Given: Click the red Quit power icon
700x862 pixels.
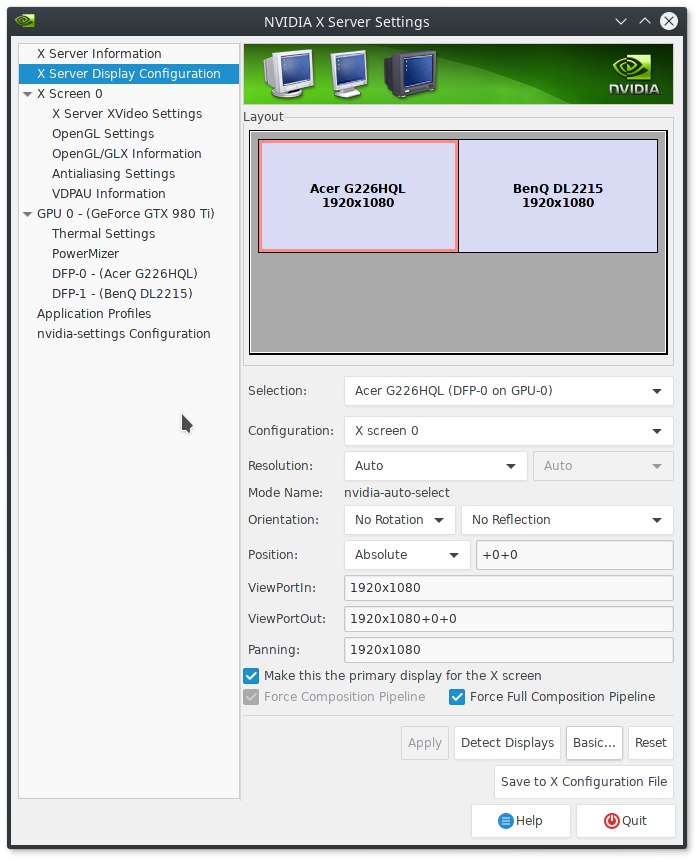Looking at the screenshot, I should [611, 821].
